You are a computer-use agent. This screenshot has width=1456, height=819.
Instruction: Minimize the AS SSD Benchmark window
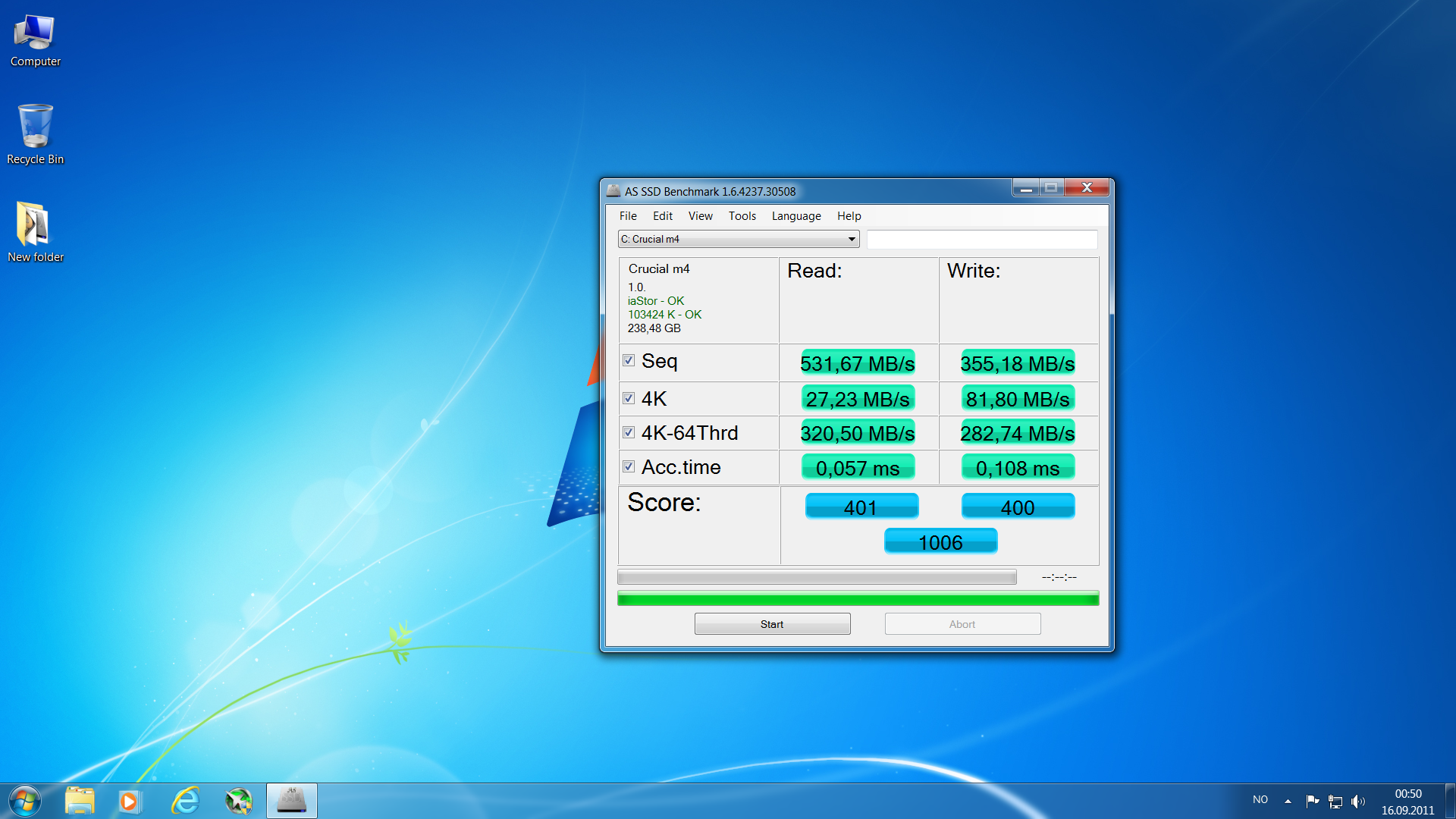tap(1026, 188)
